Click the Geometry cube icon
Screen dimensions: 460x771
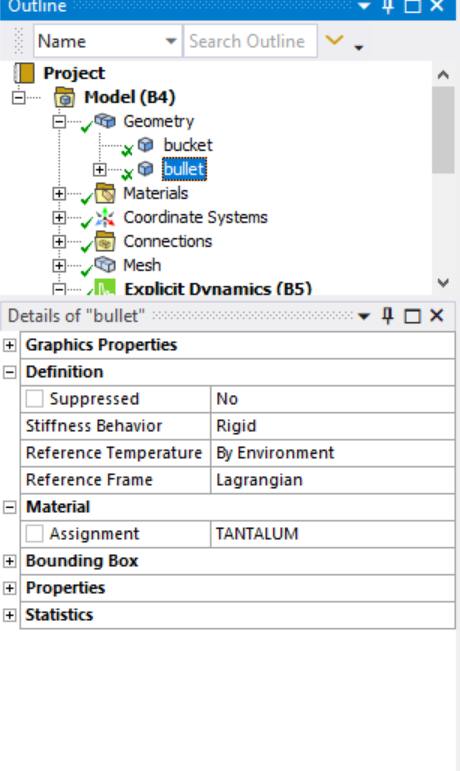click(105, 121)
